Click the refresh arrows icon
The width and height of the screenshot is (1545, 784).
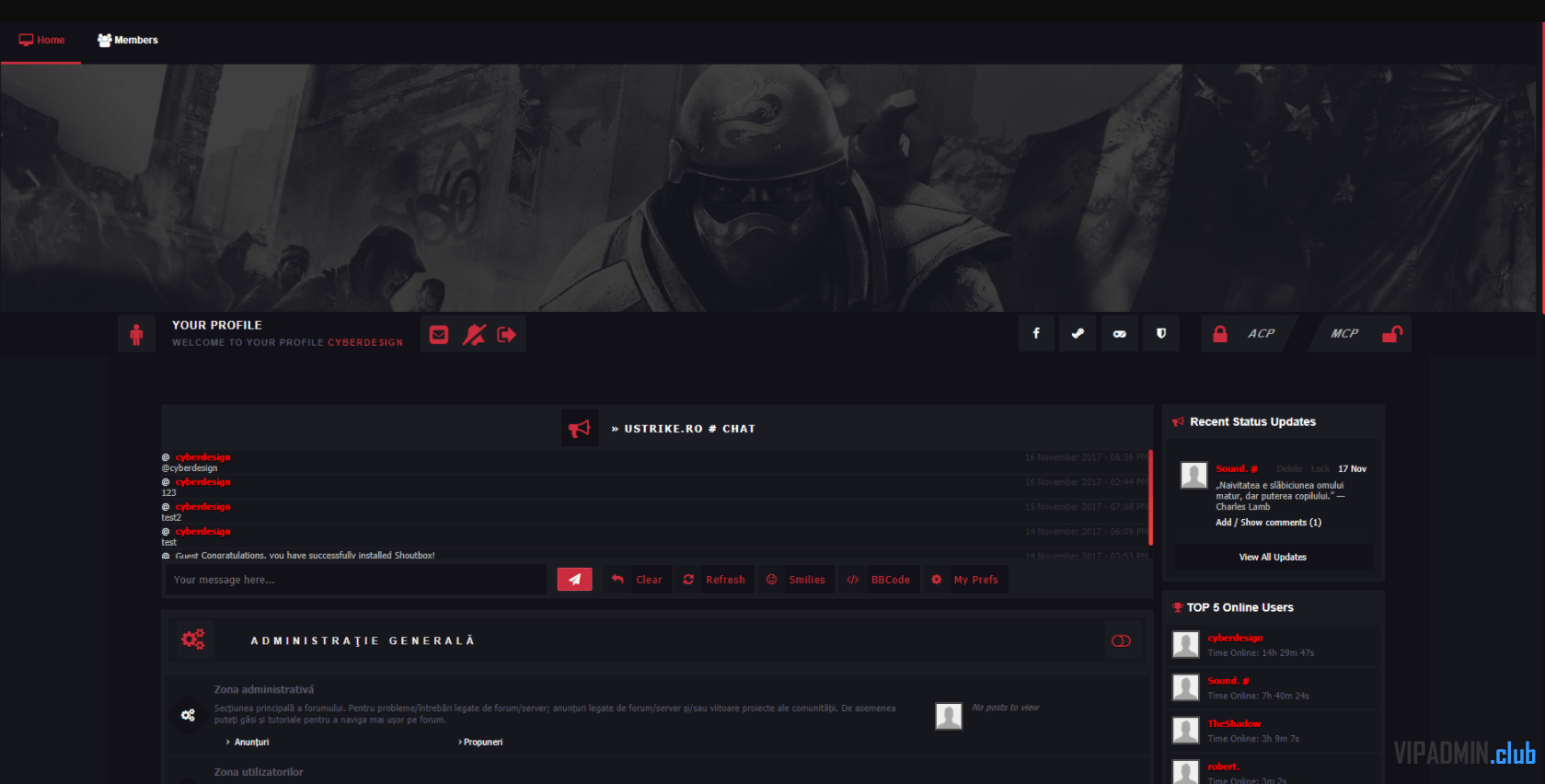click(688, 579)
